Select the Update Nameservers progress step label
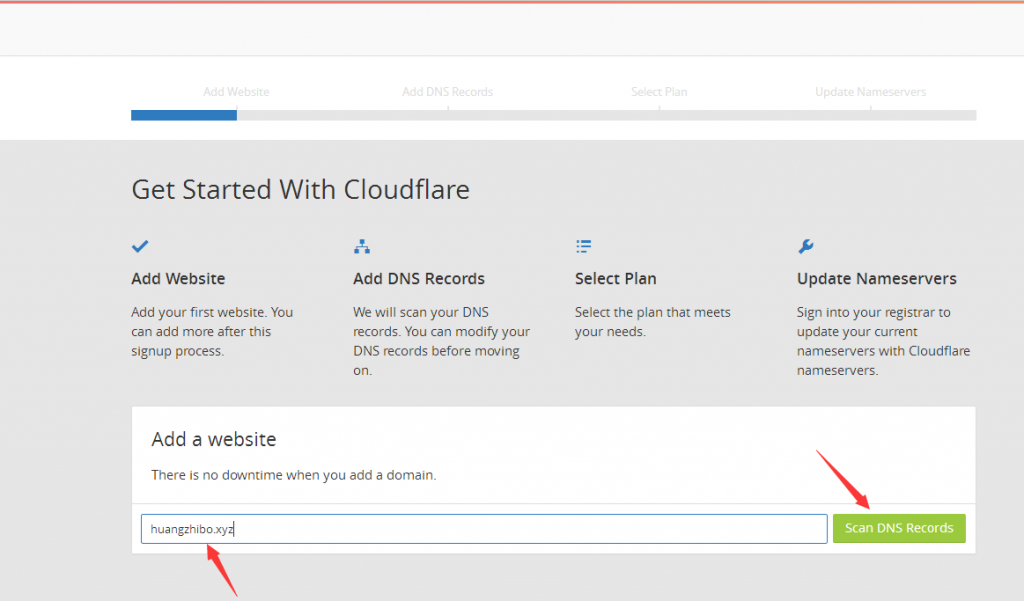 point(871,92)
